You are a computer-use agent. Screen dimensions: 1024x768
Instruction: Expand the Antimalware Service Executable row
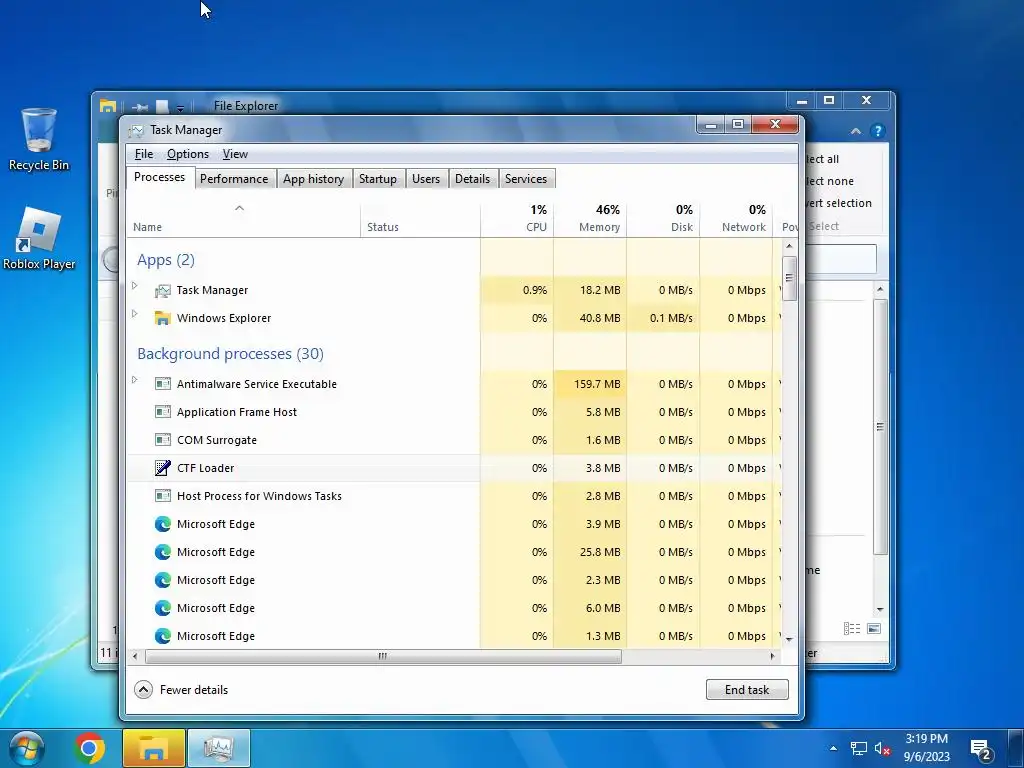(135, 379)
